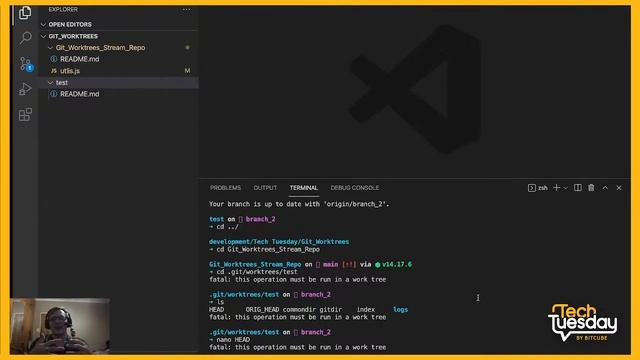The height and width of the screenshot is (360, 640).
Task: Open Explorer more actions ellipsis menu
Action: coord(187,9)
